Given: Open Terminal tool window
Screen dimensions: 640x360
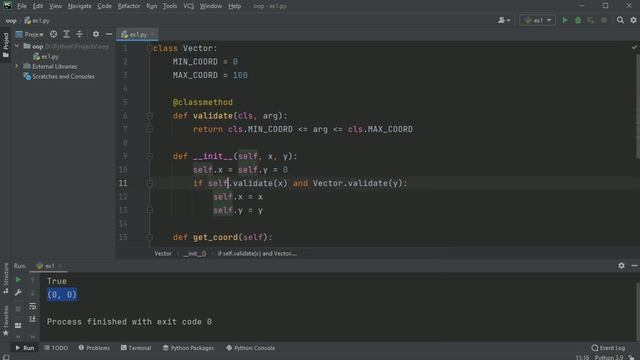Looking at the screenshot, I should (136, 348).
